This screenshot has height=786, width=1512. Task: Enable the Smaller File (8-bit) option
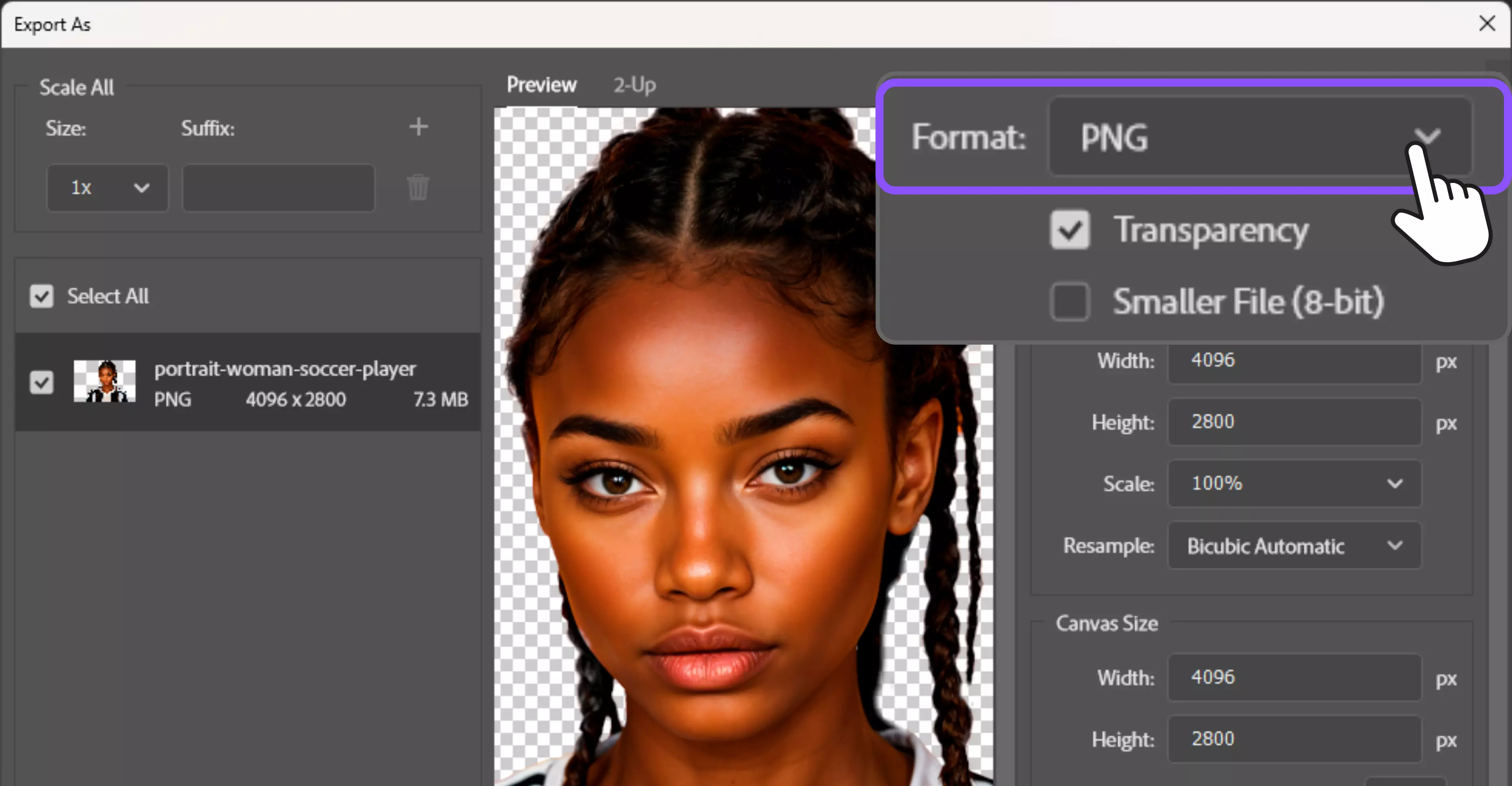click(x=1069, y=301)
